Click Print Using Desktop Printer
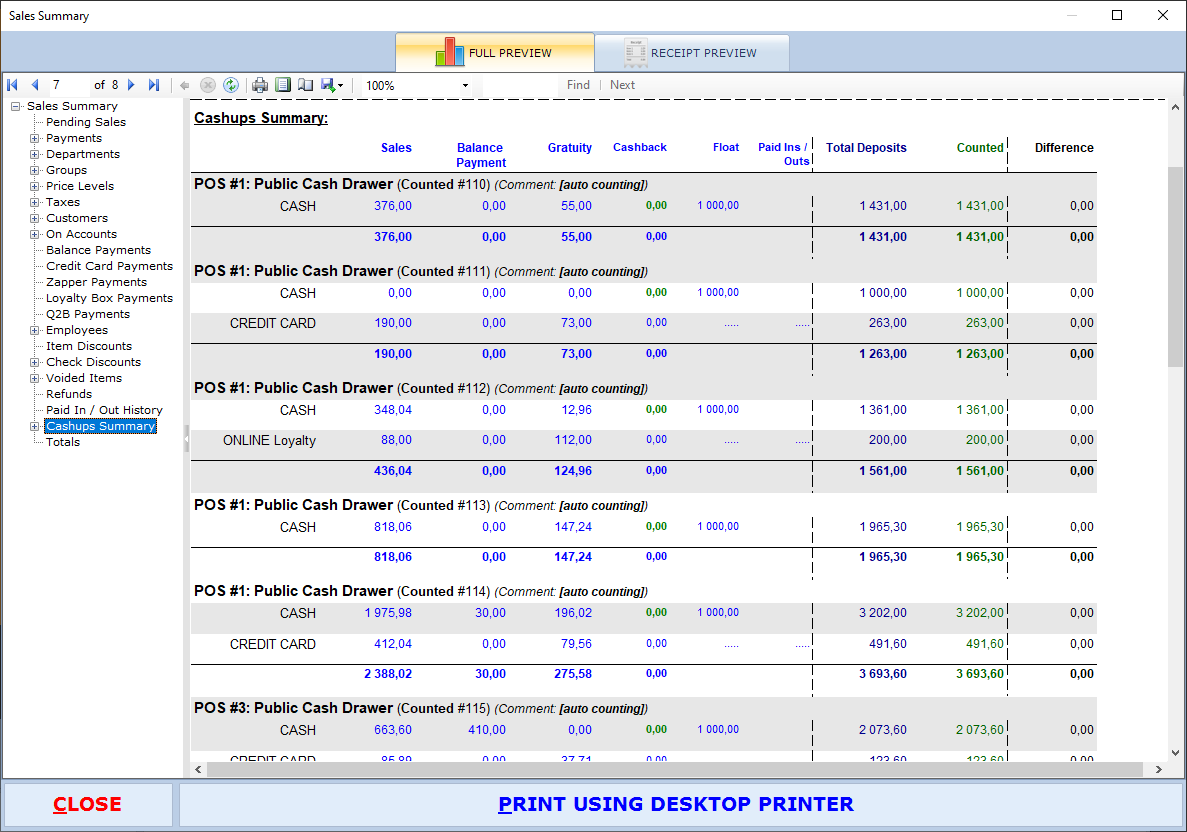This screenshot has width=1187, height=832. point(676,804)
